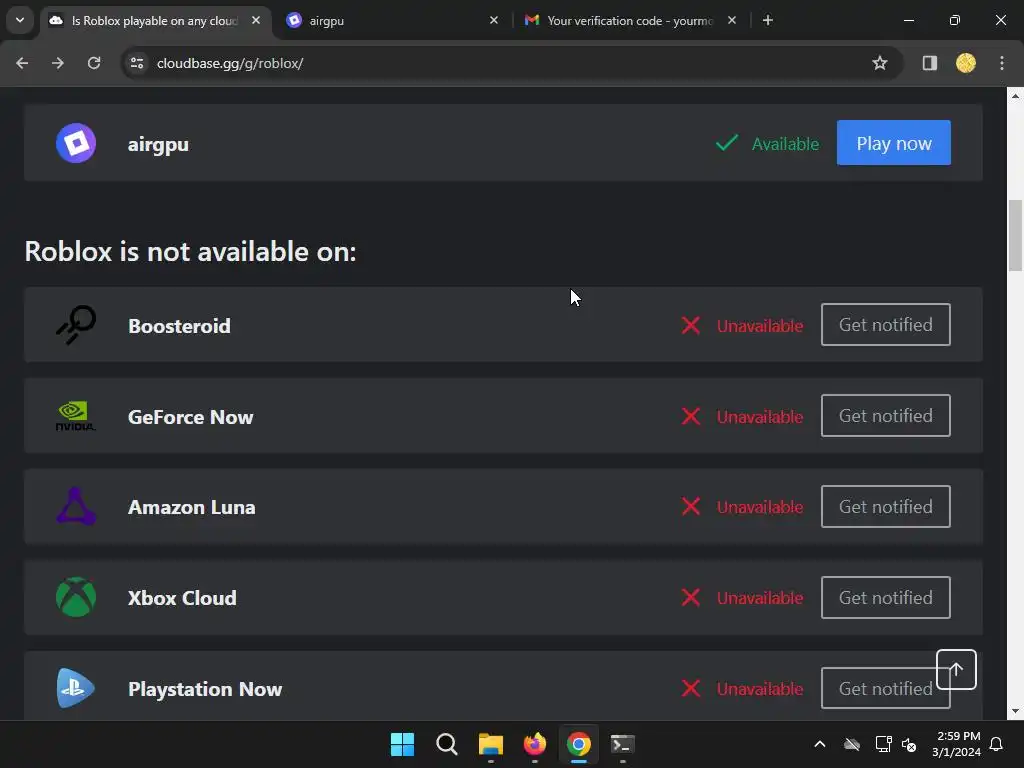This screenshot has width=1024, height=768.
Task: Click the Playstation Now service name
Action: pyautogui.click(x=204, y=689)
